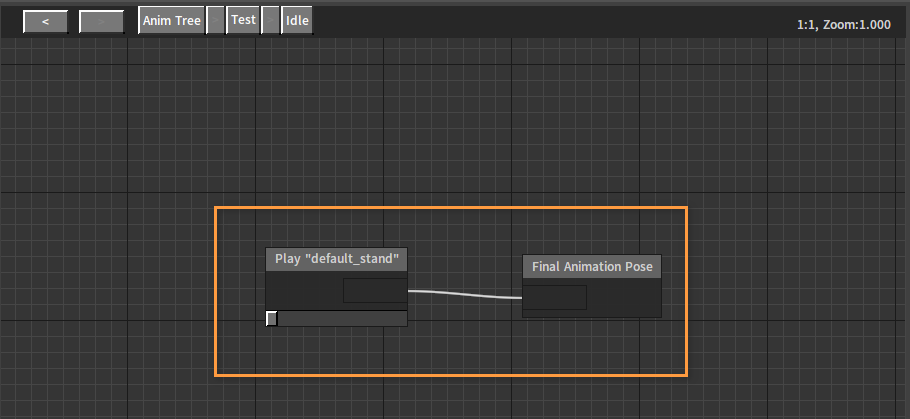910x419 pixels.
Task: Click the forward navigation arrow button
Action: click(101, 21)
